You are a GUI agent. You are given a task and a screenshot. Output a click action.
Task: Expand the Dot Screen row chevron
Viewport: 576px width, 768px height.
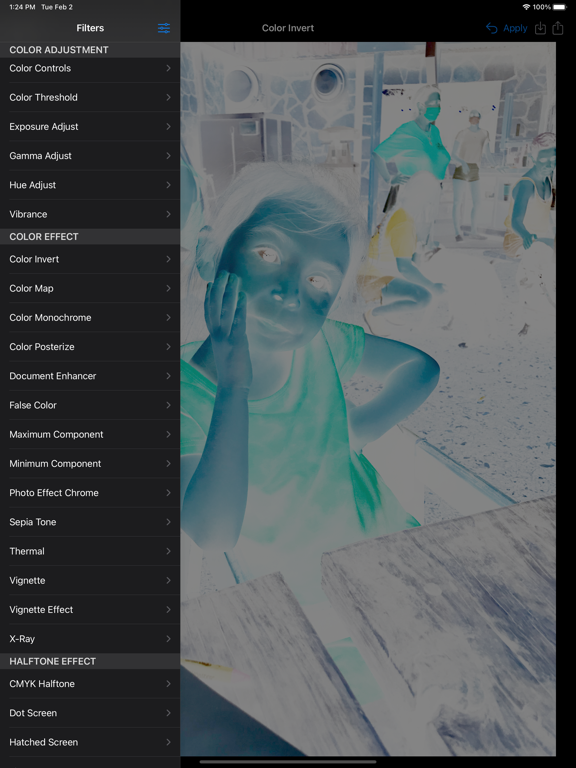click(x=168, y=713)
